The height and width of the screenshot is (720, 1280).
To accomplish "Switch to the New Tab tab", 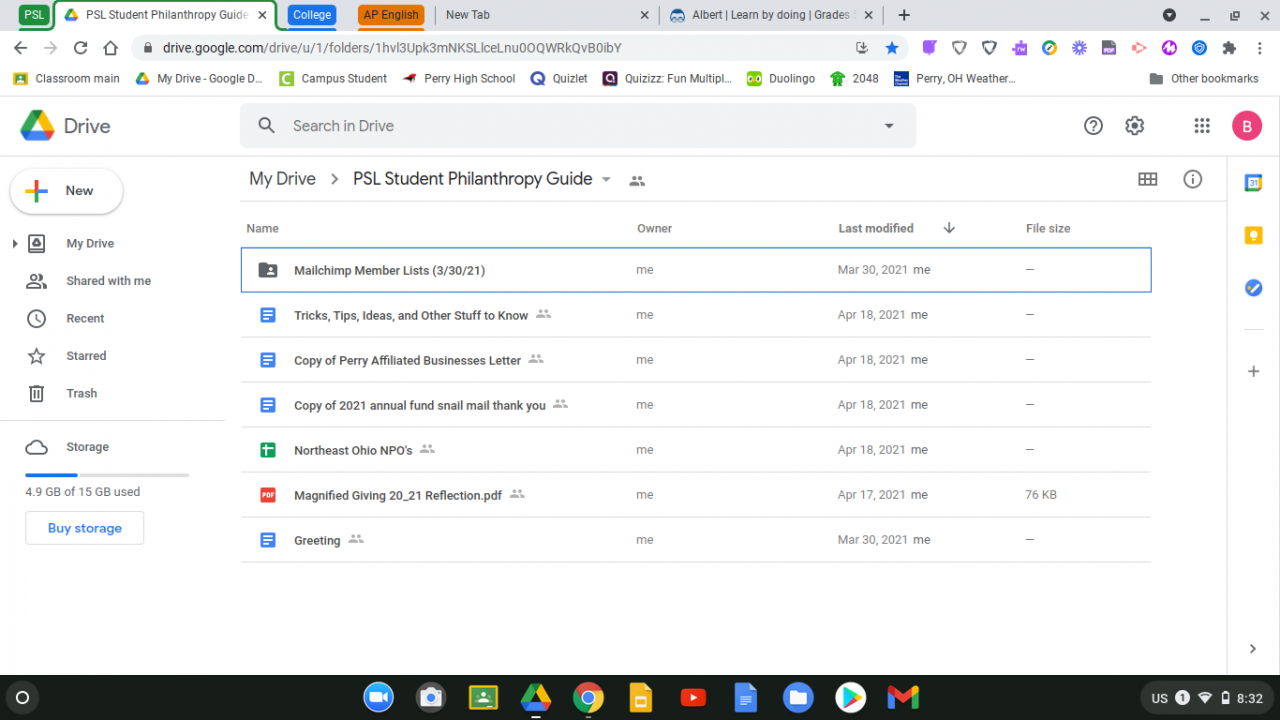I will [x=545, y=15].
